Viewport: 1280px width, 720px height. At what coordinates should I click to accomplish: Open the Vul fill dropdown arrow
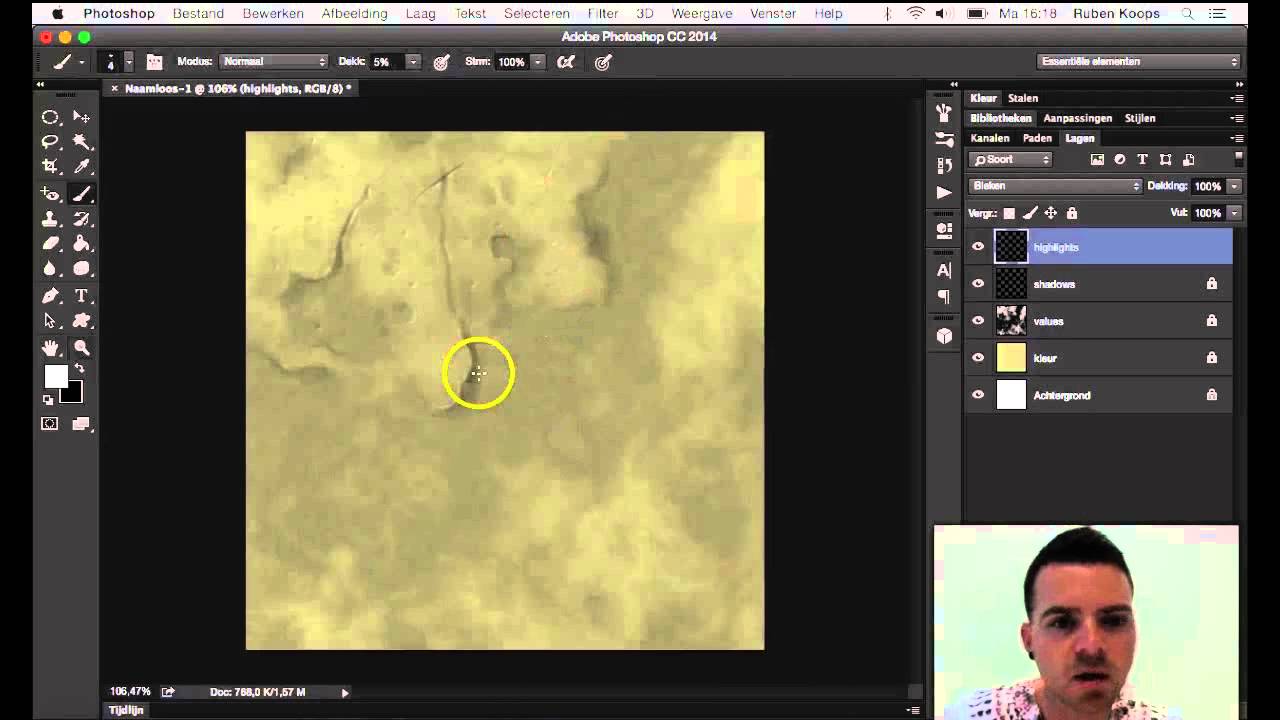1234,213
